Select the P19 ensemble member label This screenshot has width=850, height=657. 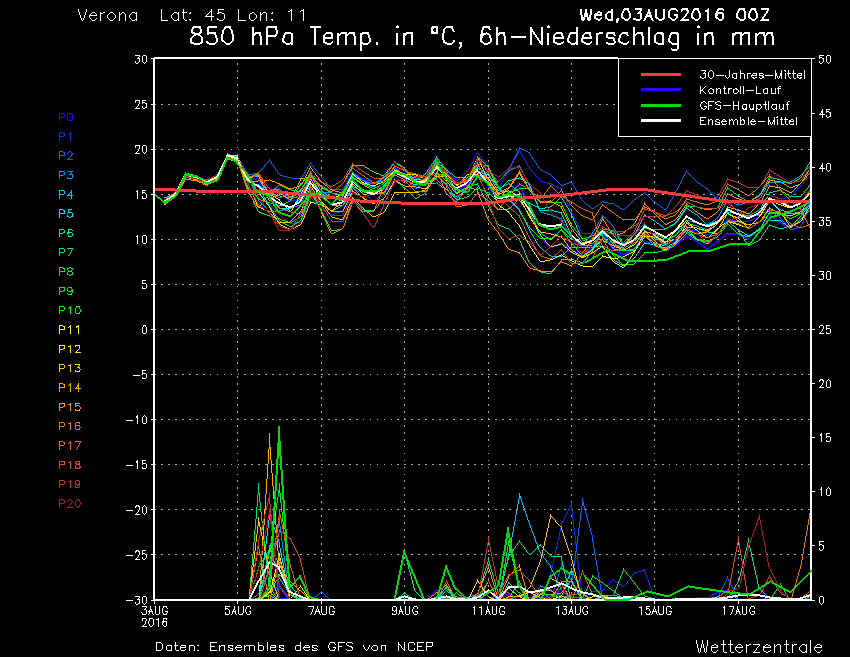tap(70, 484)
